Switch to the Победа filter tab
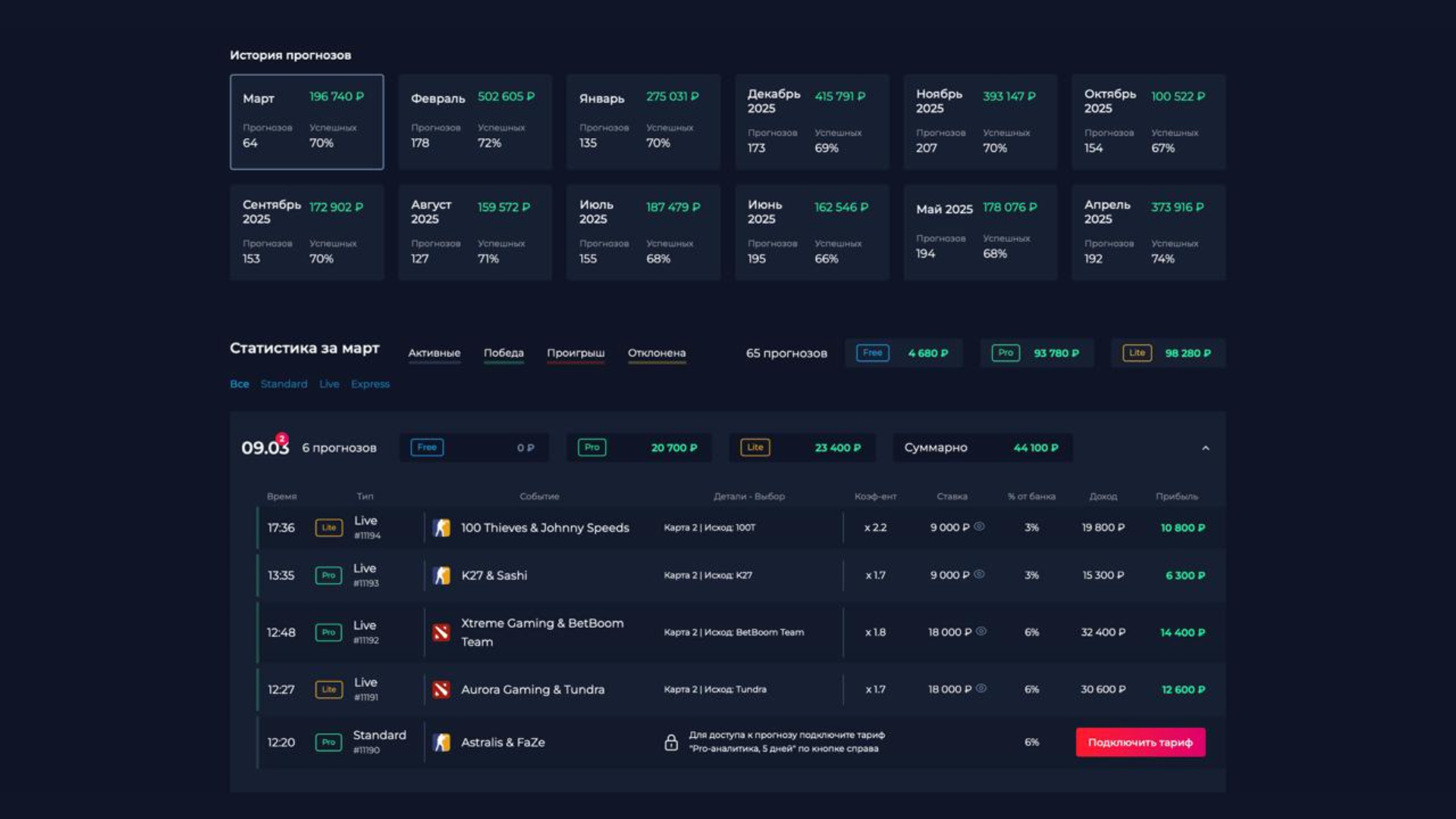The width and height of the screenshot is (1456, 819). pyautogui.click(x=504, y=353)
